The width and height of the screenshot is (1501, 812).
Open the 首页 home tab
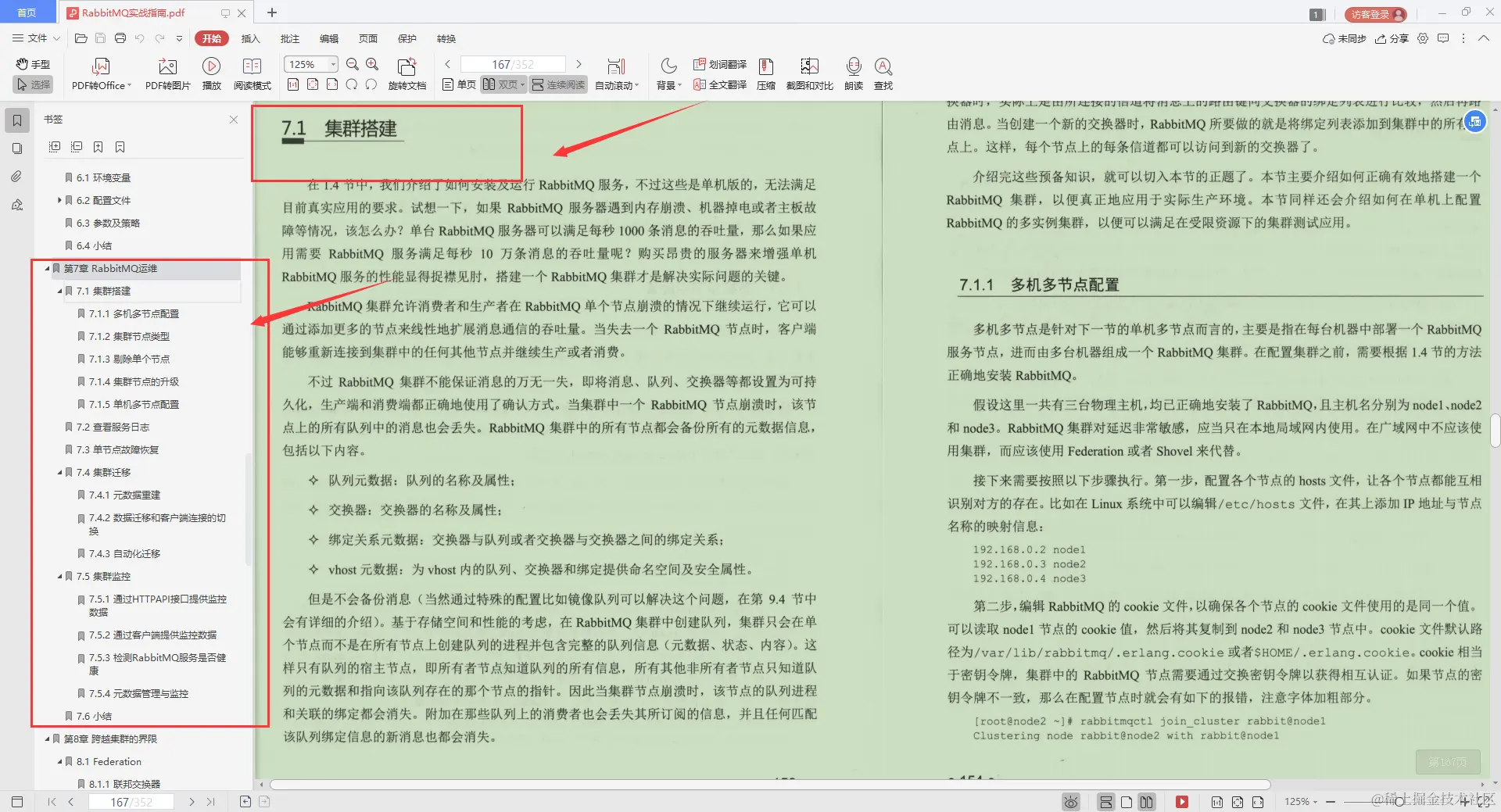point(27,12)
